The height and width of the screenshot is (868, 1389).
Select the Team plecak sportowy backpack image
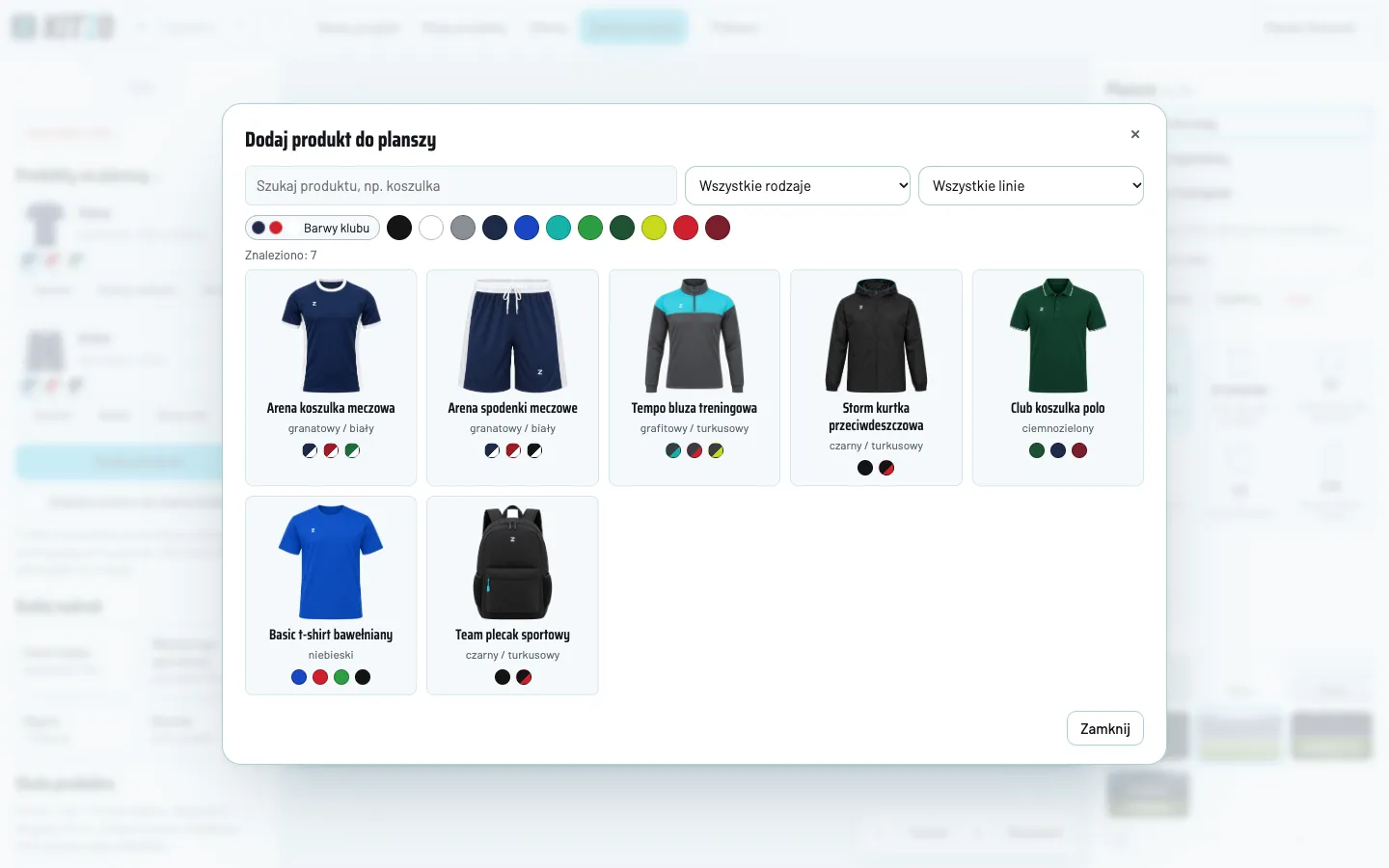pos(512,562)
